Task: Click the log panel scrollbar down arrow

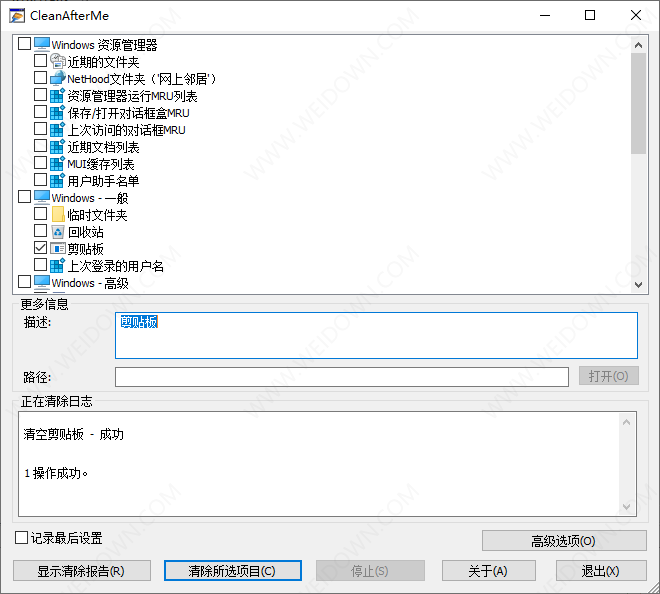Action: 626,507
